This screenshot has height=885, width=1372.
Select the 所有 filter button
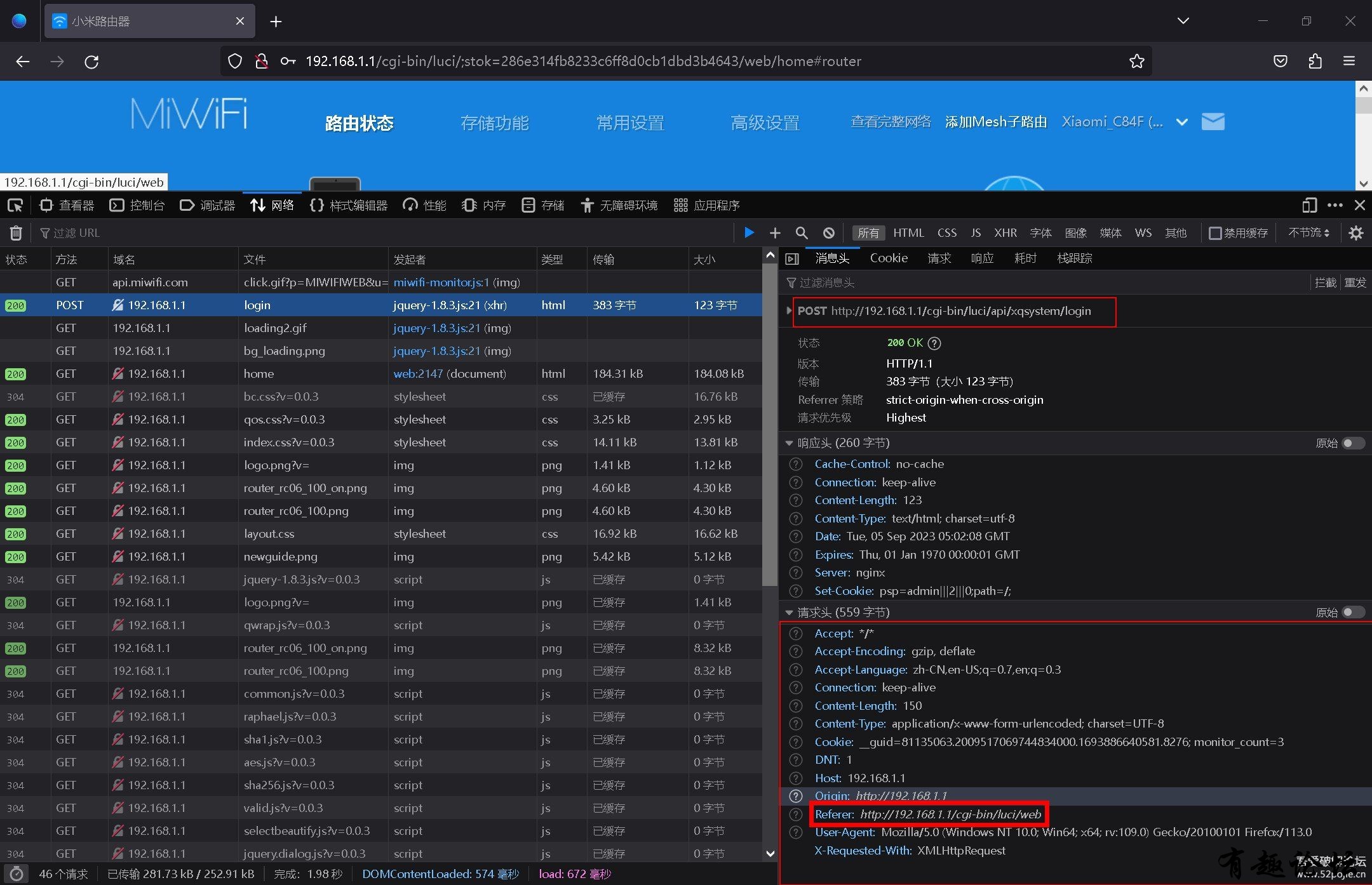click(x=868, y=233)
